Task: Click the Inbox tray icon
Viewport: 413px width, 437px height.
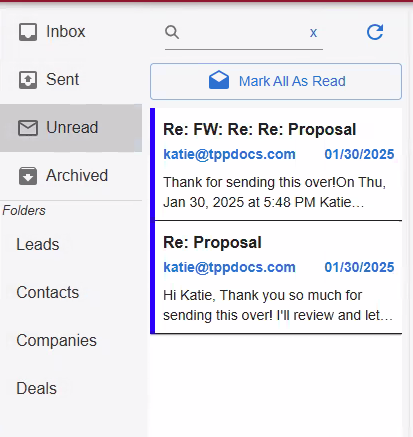Action: pos(28,32)
